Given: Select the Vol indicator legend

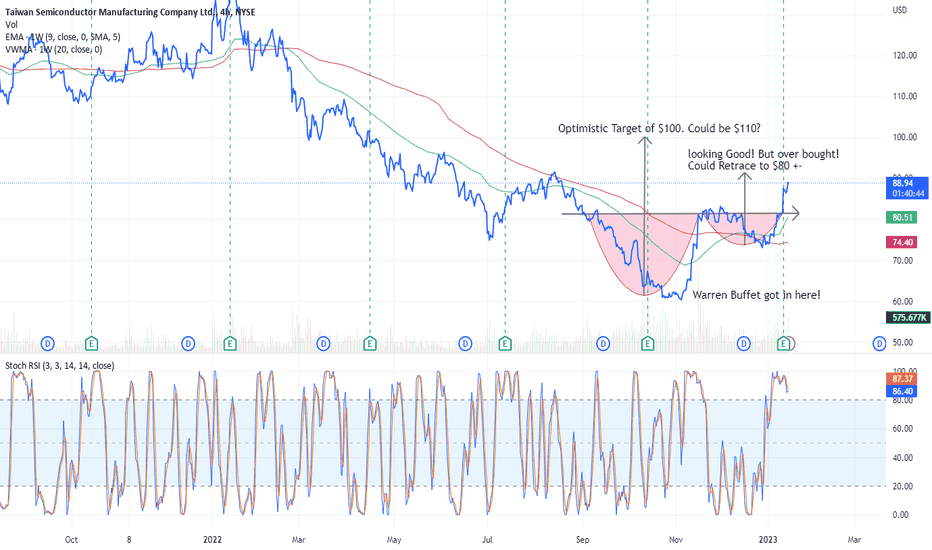Looking at the screenshot, I should (11, 24).
